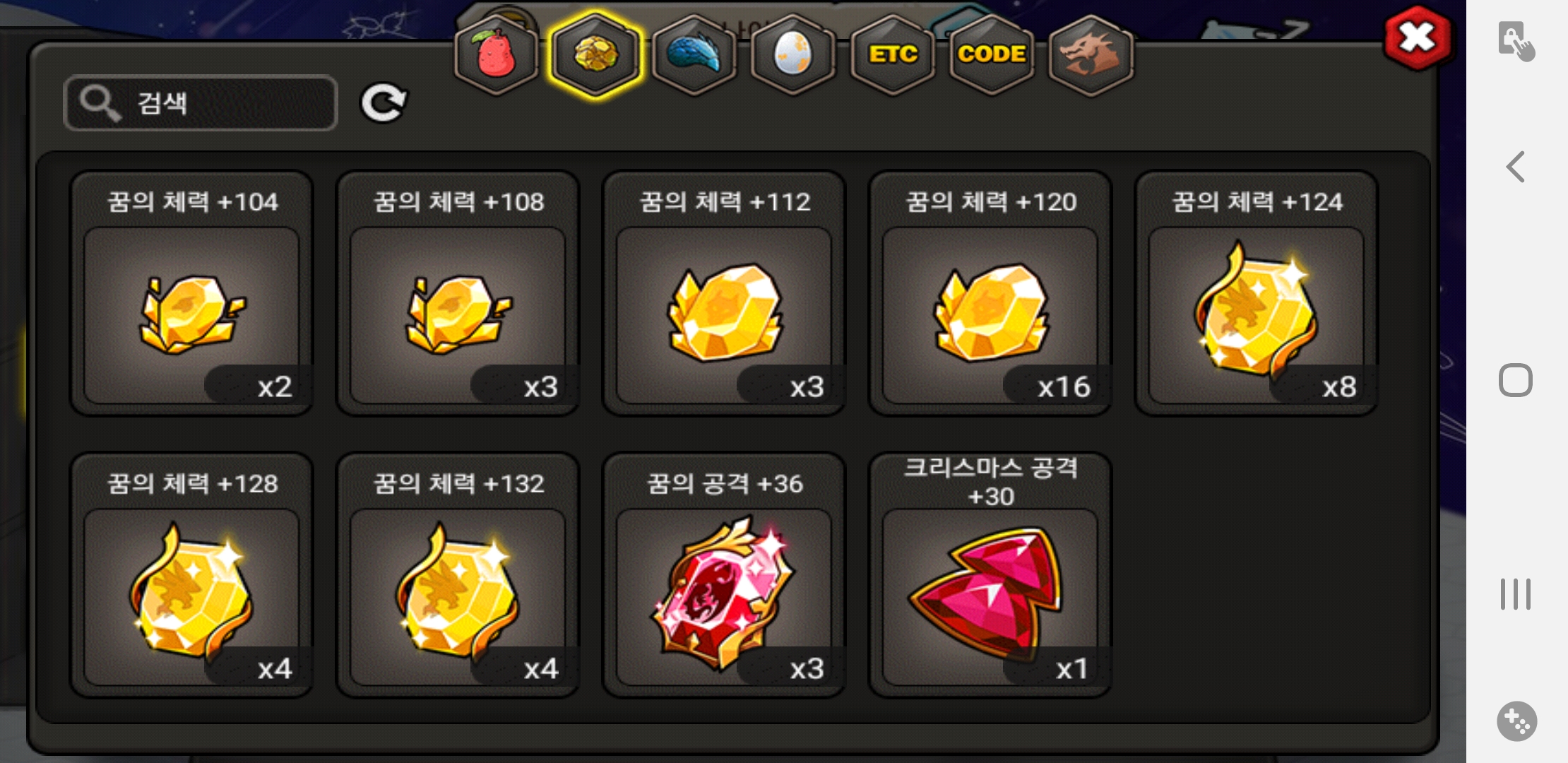This screenshot has width=1568, height=763.
Task: Pick the 꿈의 체력 +108 gem
Action: coord(458,293)
